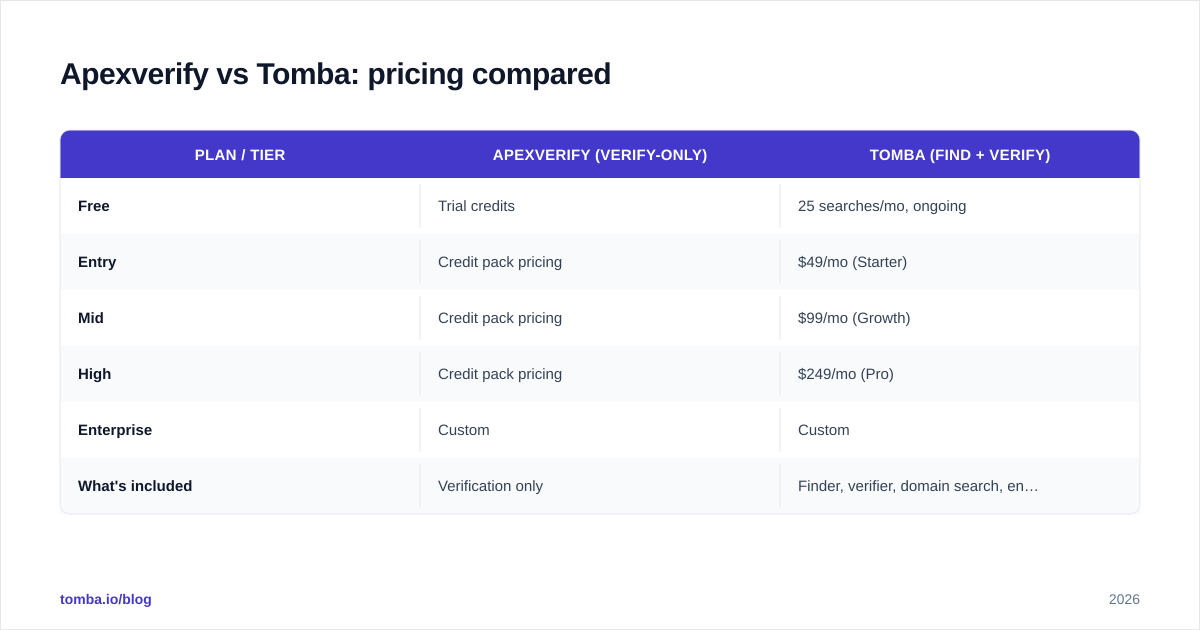Click the '2026' year in the footer

pyautogui.click(x=1124, y=599)
